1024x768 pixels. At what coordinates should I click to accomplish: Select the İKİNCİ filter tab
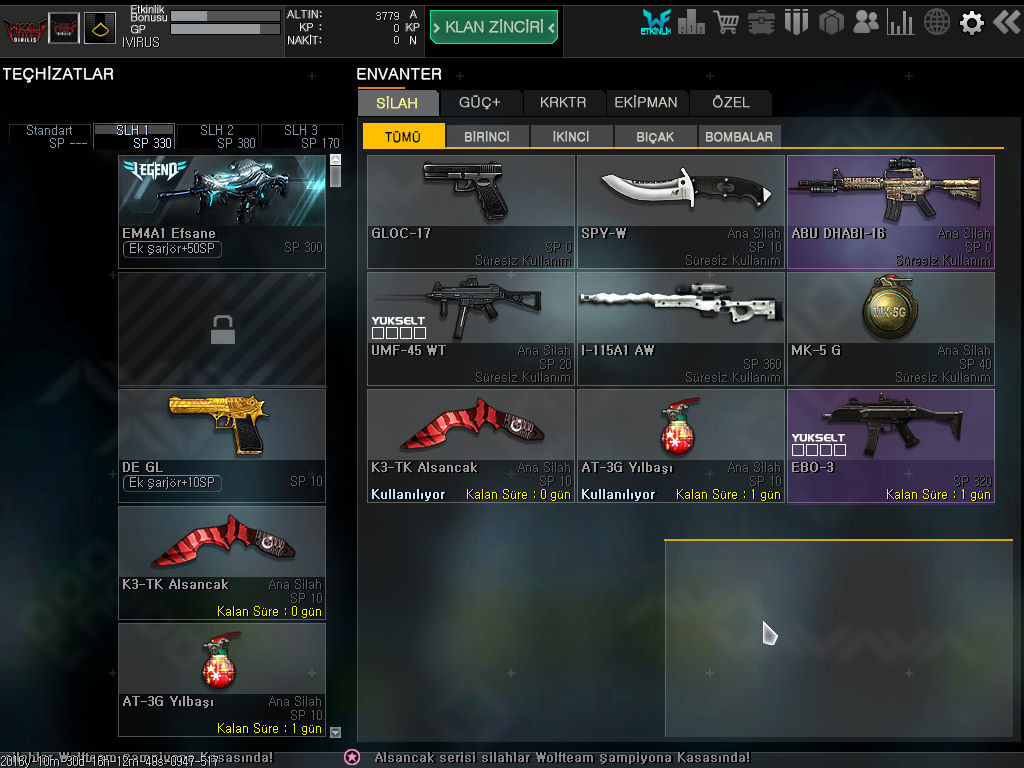tap(571, 136)
